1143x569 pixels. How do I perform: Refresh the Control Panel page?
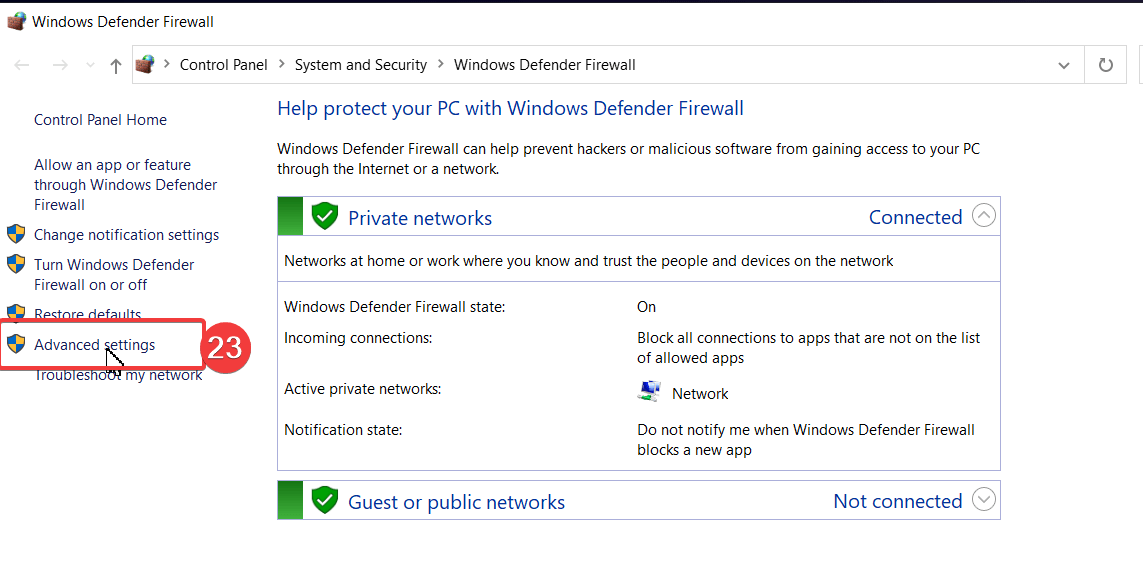point(1106,65)
